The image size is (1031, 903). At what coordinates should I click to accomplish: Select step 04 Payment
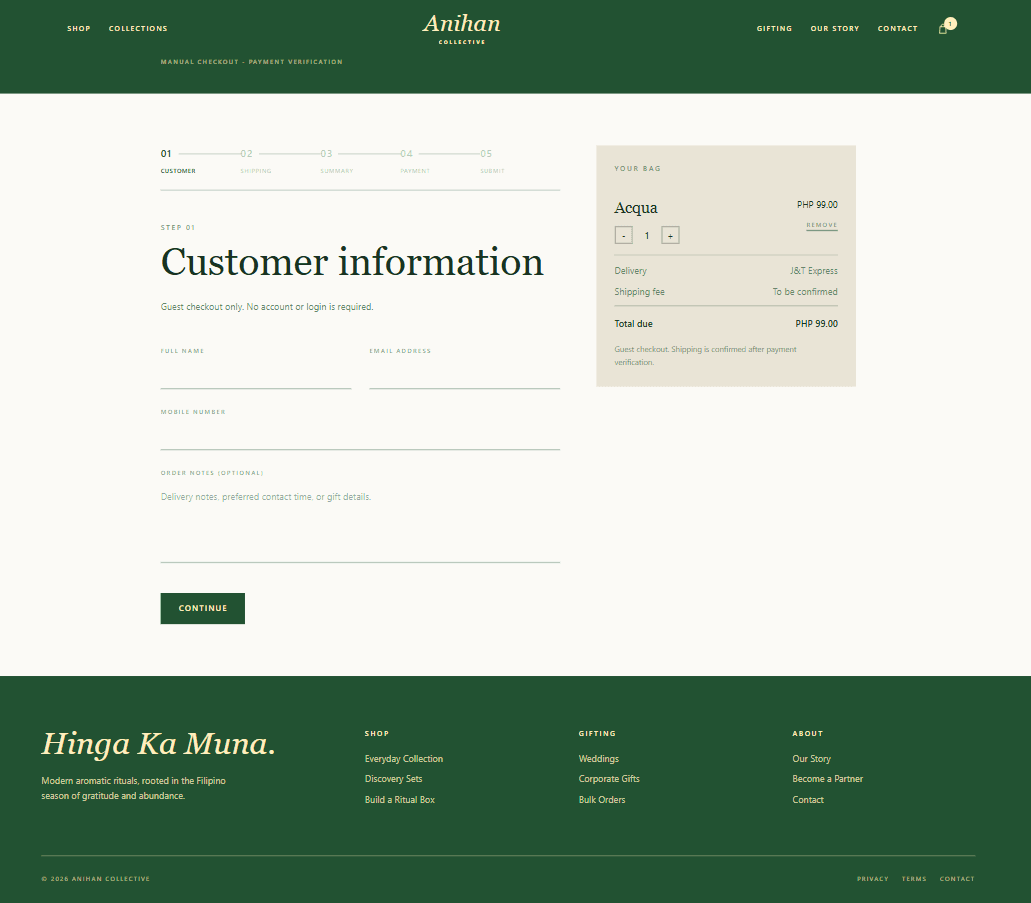click(x=415, y=161)
